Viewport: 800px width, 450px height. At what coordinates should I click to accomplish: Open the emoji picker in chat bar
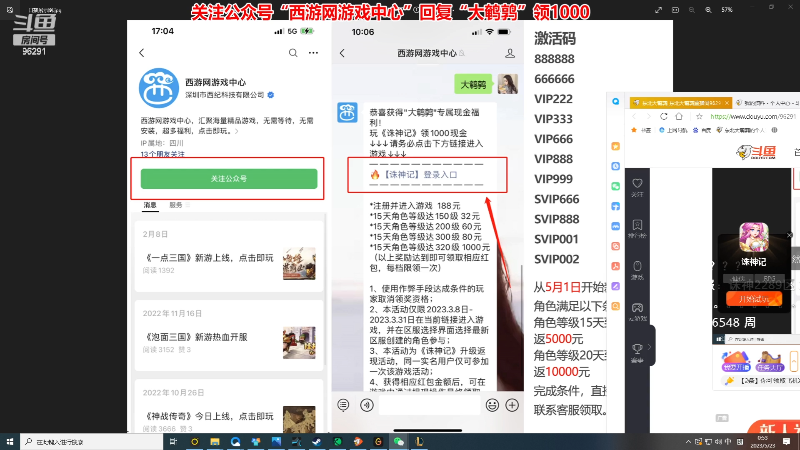pos(492,405)
